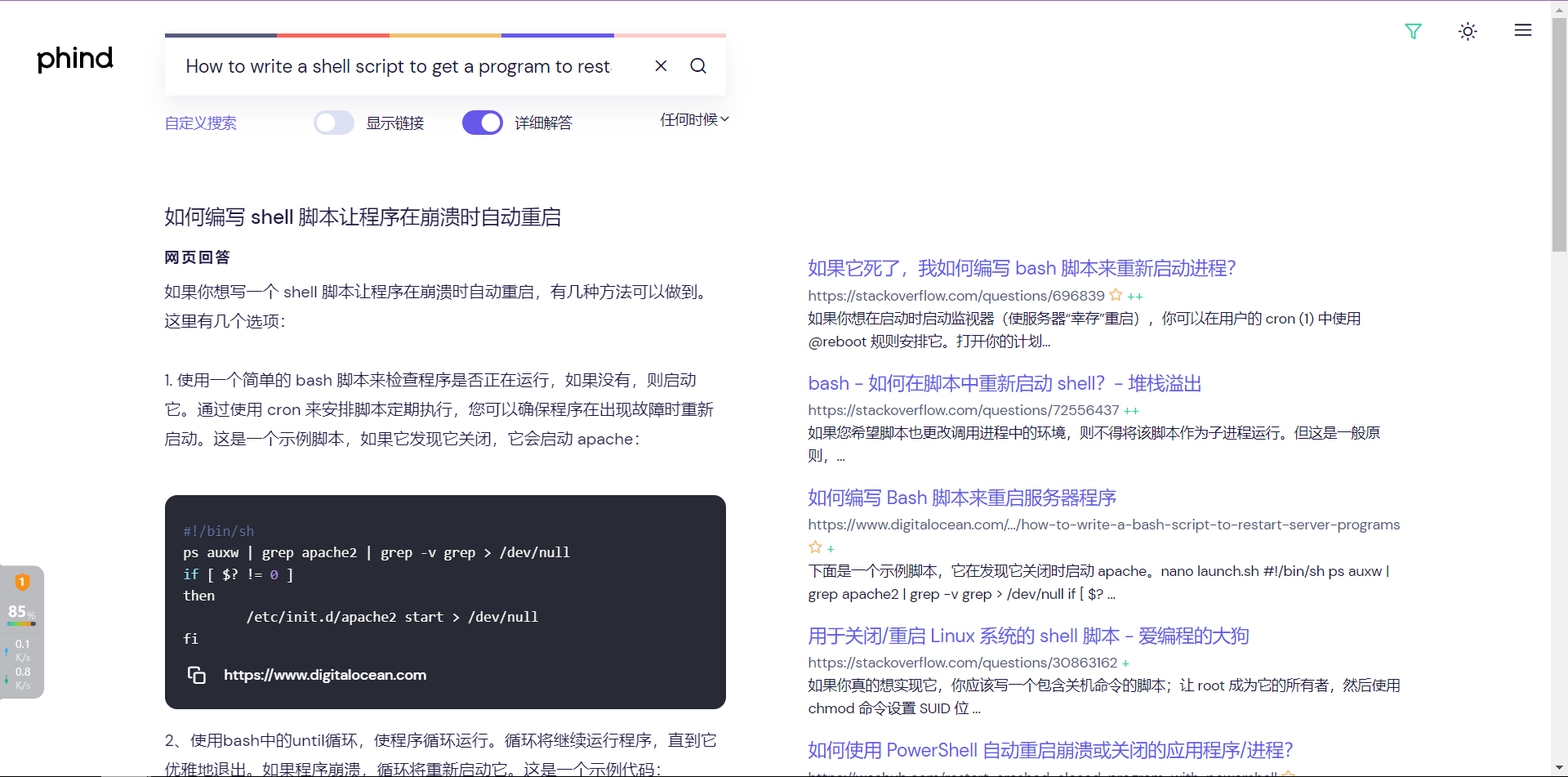Viewport: 1568px width, 777px height.
Task: Copy the code block with copy icon
Action: click(197, 675)
